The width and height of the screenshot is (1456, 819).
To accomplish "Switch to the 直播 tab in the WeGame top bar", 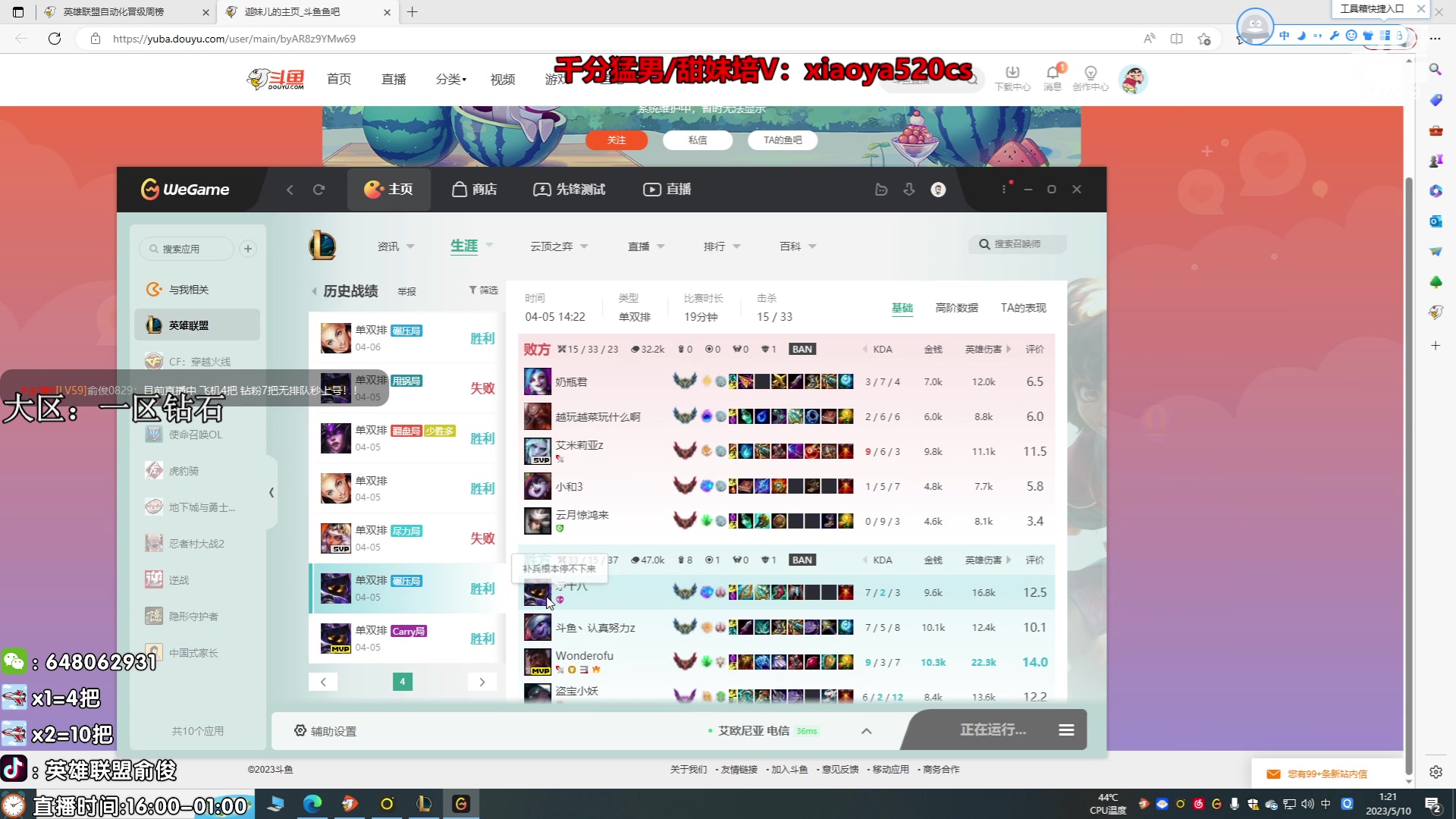I will coord(667,190).
